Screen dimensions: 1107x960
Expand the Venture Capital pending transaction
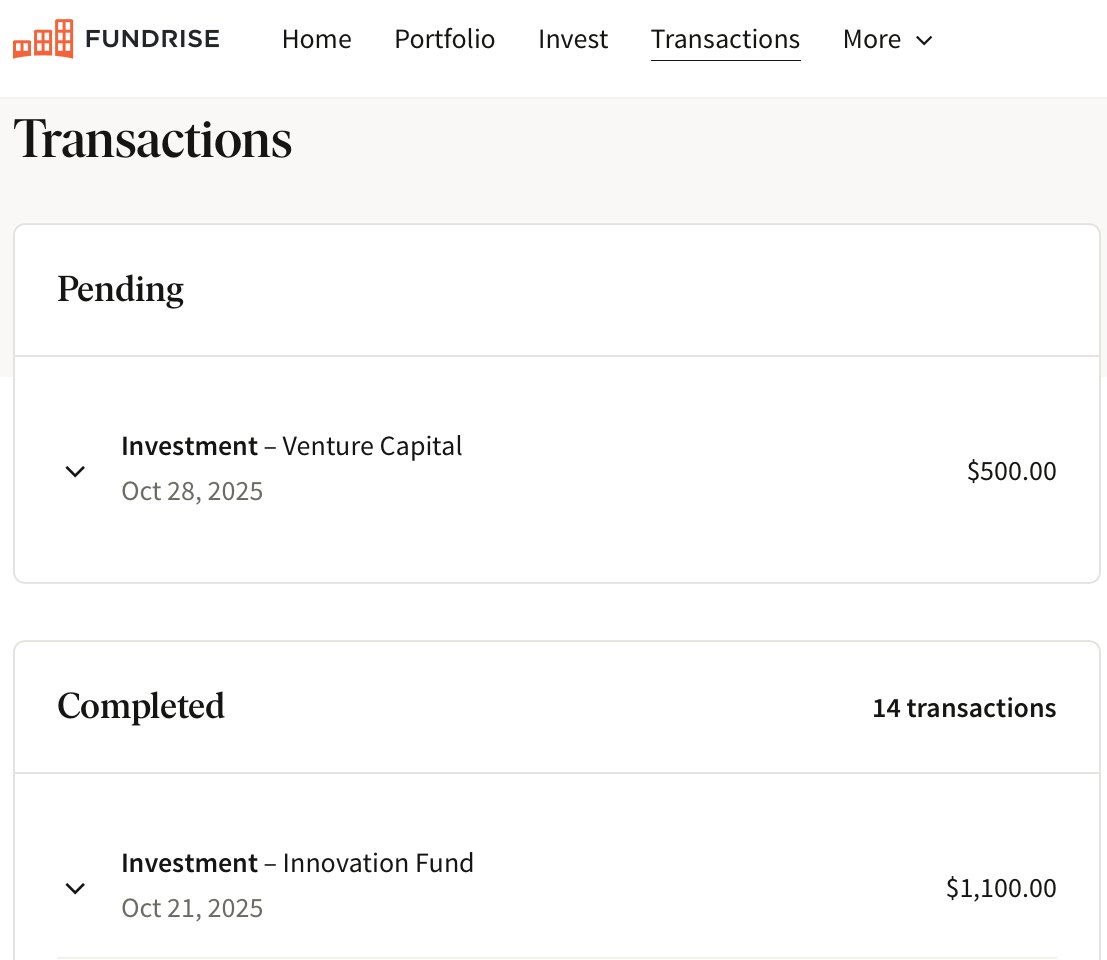point(75,471)
